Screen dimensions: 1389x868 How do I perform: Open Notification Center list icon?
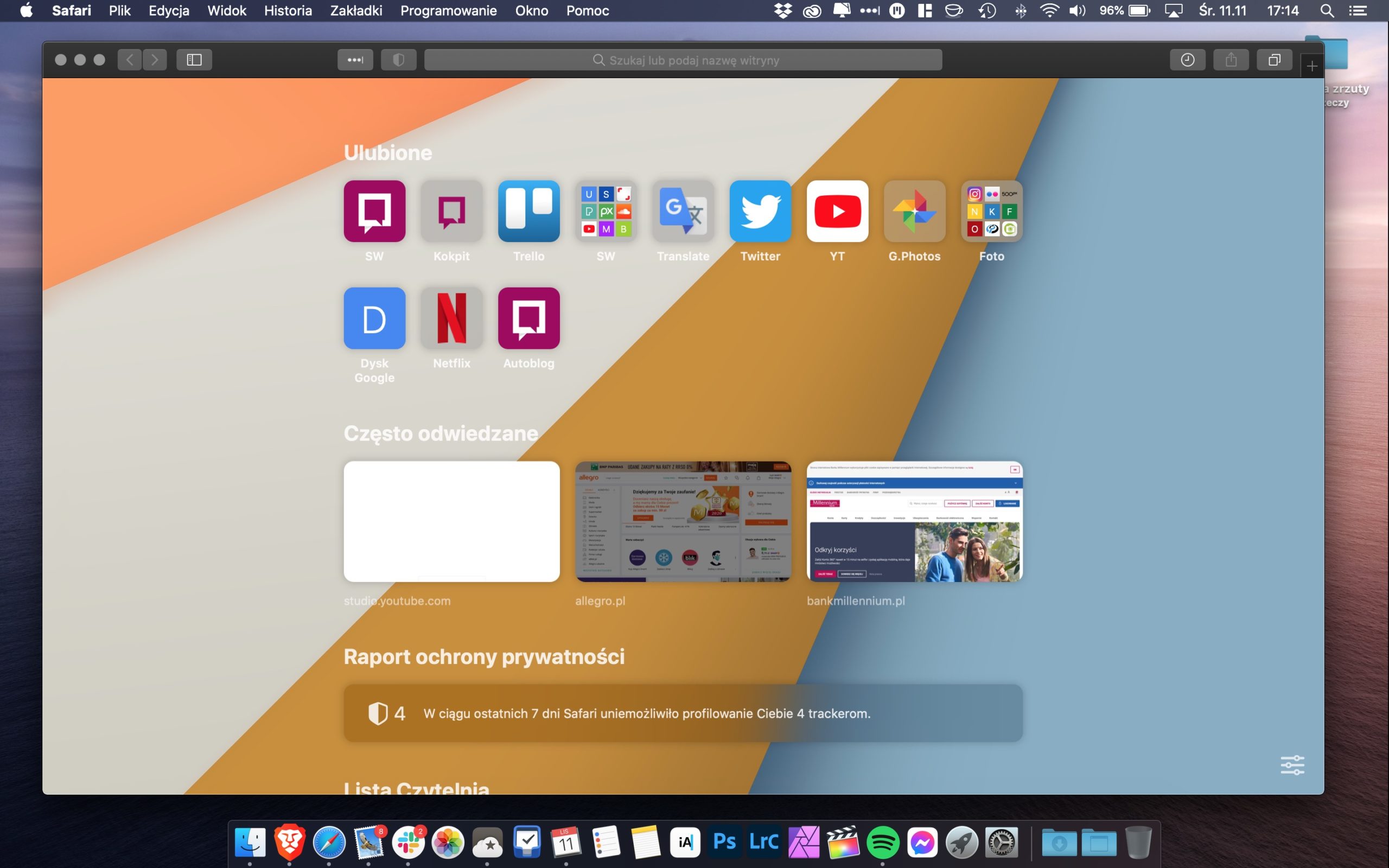1358,10
